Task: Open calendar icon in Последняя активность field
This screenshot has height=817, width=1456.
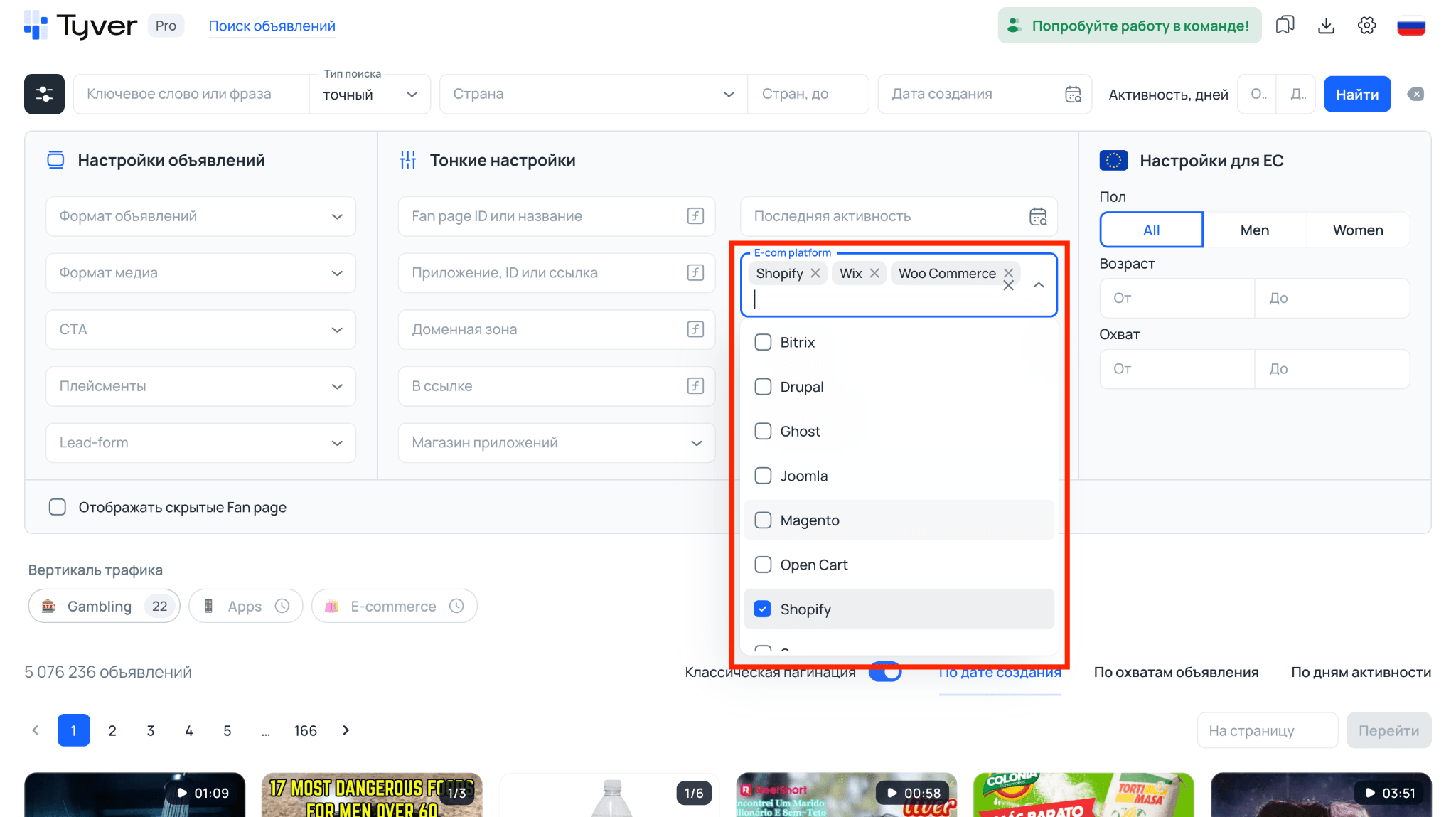Action: 1038,216
